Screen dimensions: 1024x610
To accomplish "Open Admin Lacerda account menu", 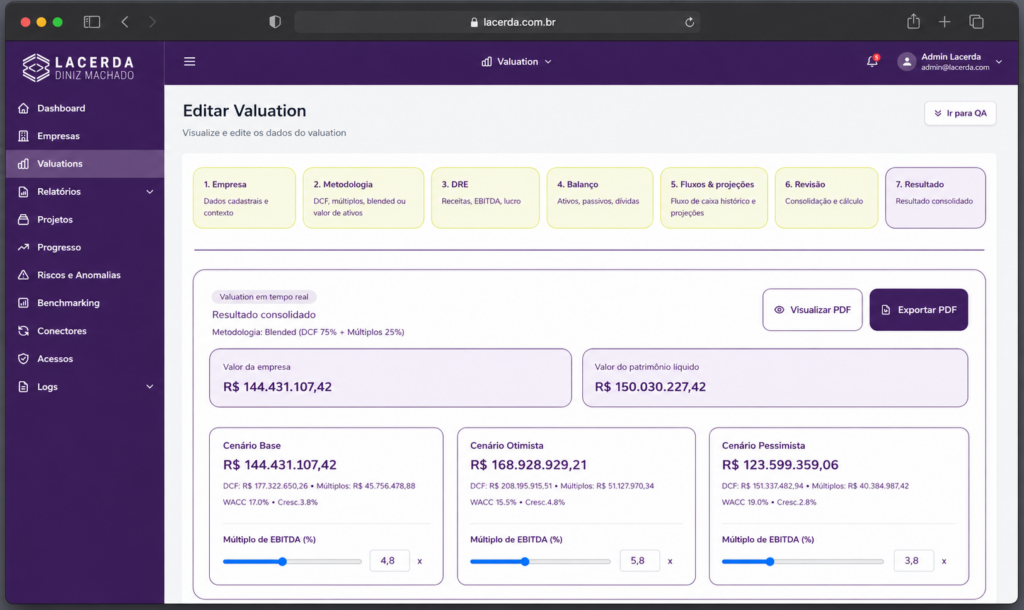I will (x=950, y=61).
